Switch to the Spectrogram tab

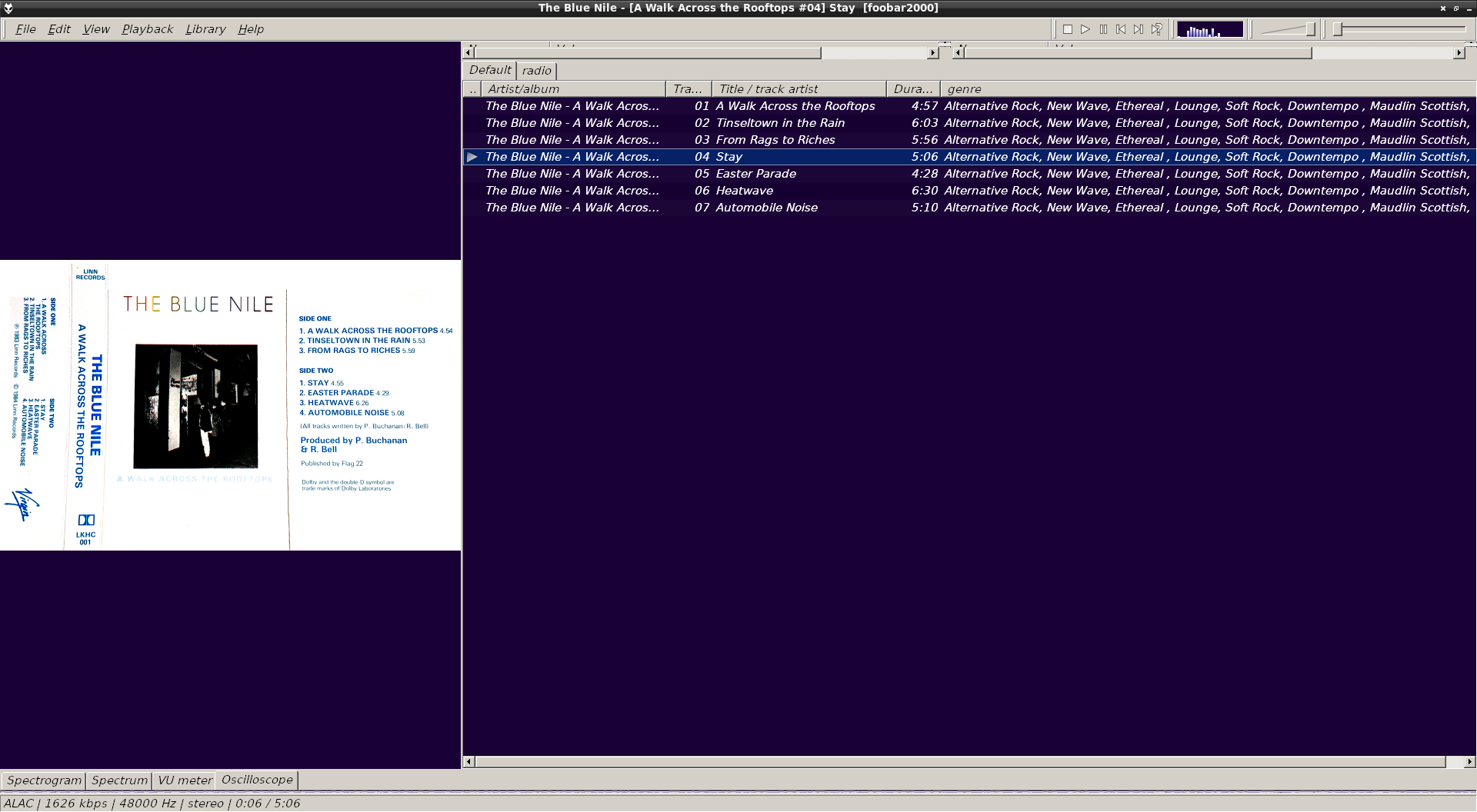point(44,780)
